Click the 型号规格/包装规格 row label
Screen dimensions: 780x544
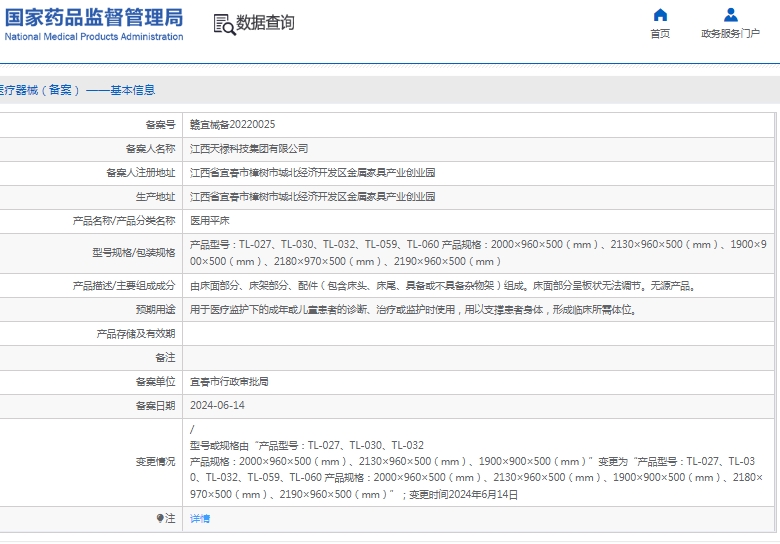coord(134,253)
